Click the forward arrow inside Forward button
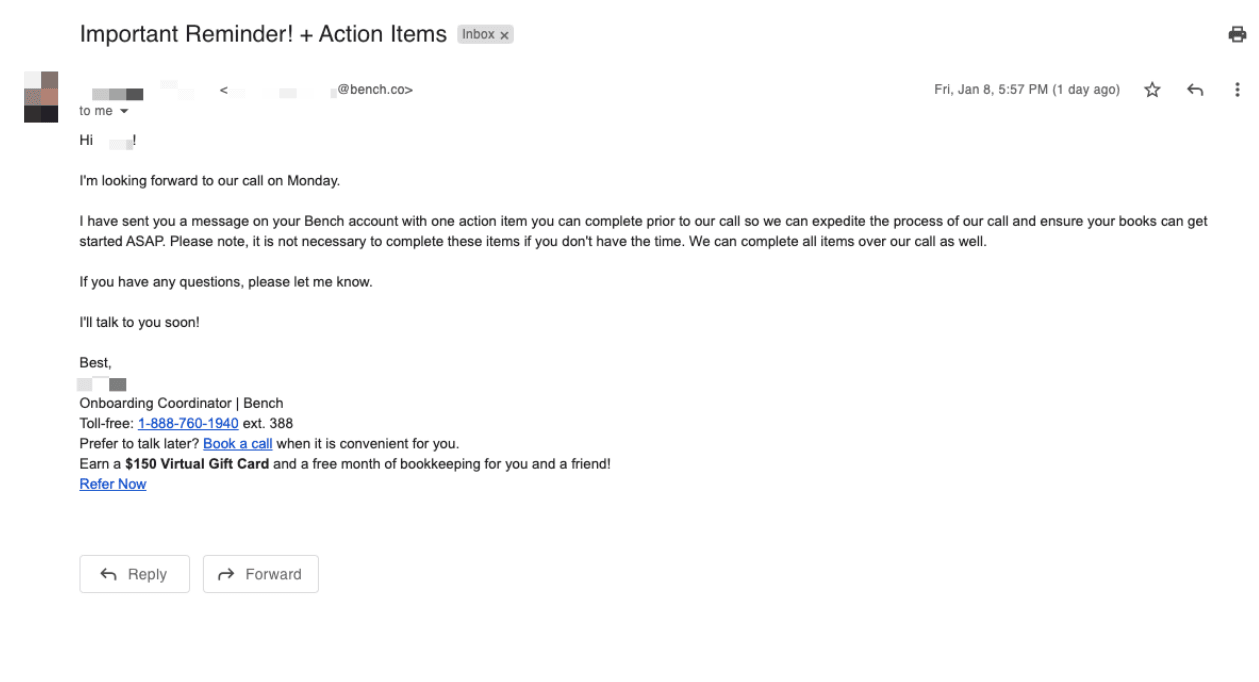1259x682 pixels. tap(225, 573)
